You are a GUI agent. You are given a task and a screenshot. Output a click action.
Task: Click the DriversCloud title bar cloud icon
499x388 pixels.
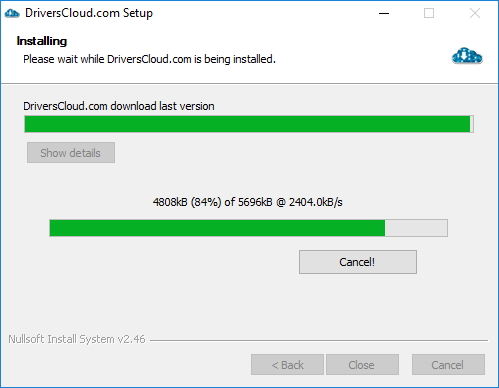[x=12, y=13]
